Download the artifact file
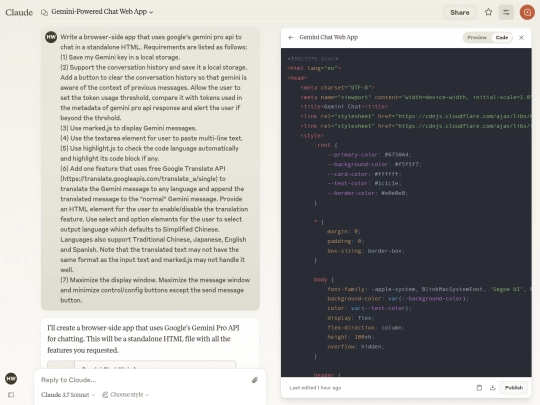The image size is (540, 405). 492,388
